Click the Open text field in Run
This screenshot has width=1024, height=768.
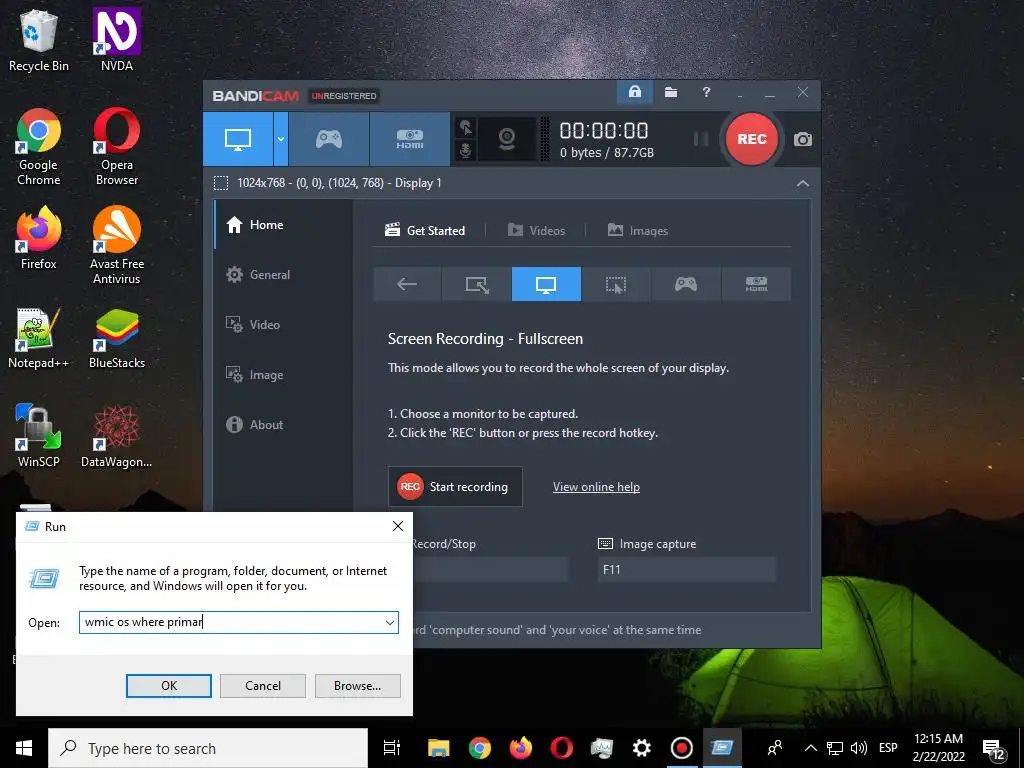tap(230, 622)
